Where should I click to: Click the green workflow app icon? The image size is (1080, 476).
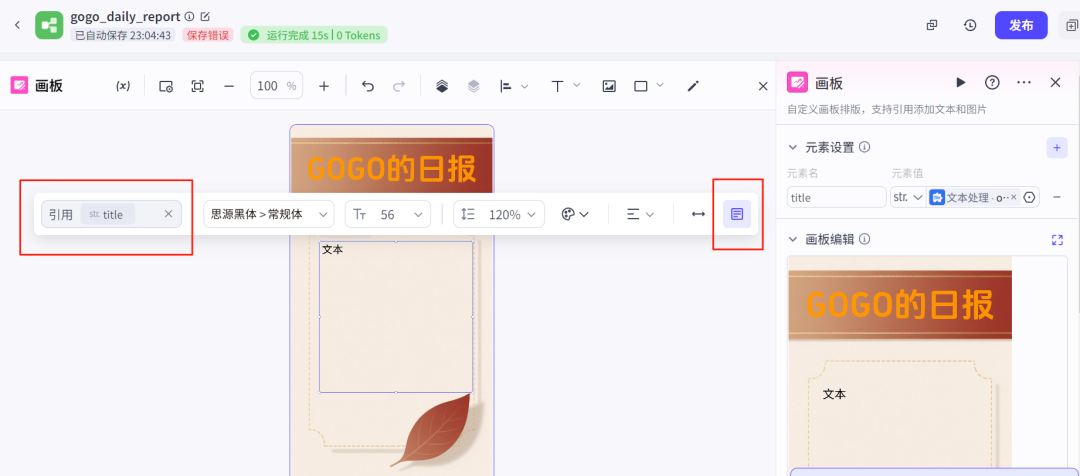pos(49,25)
